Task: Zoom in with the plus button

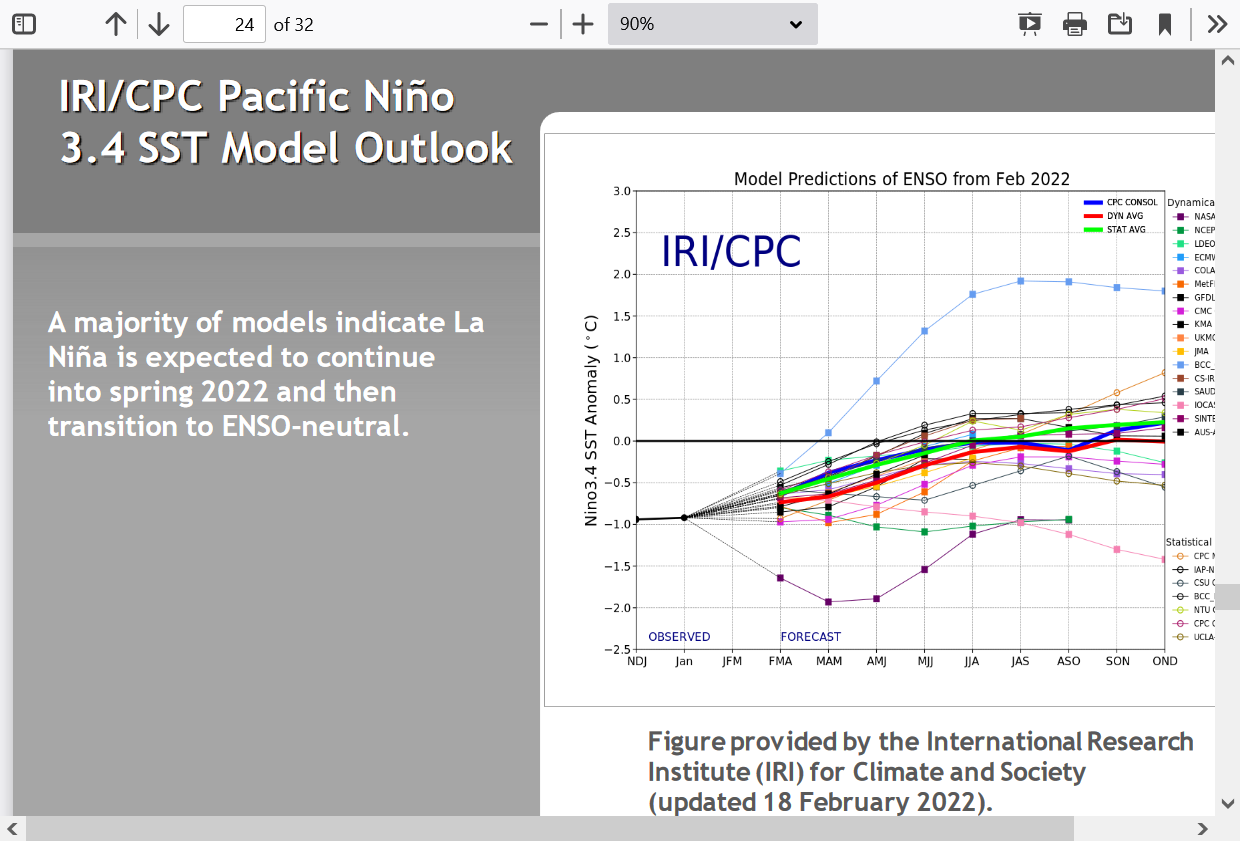Action: (x=583, y=24)
